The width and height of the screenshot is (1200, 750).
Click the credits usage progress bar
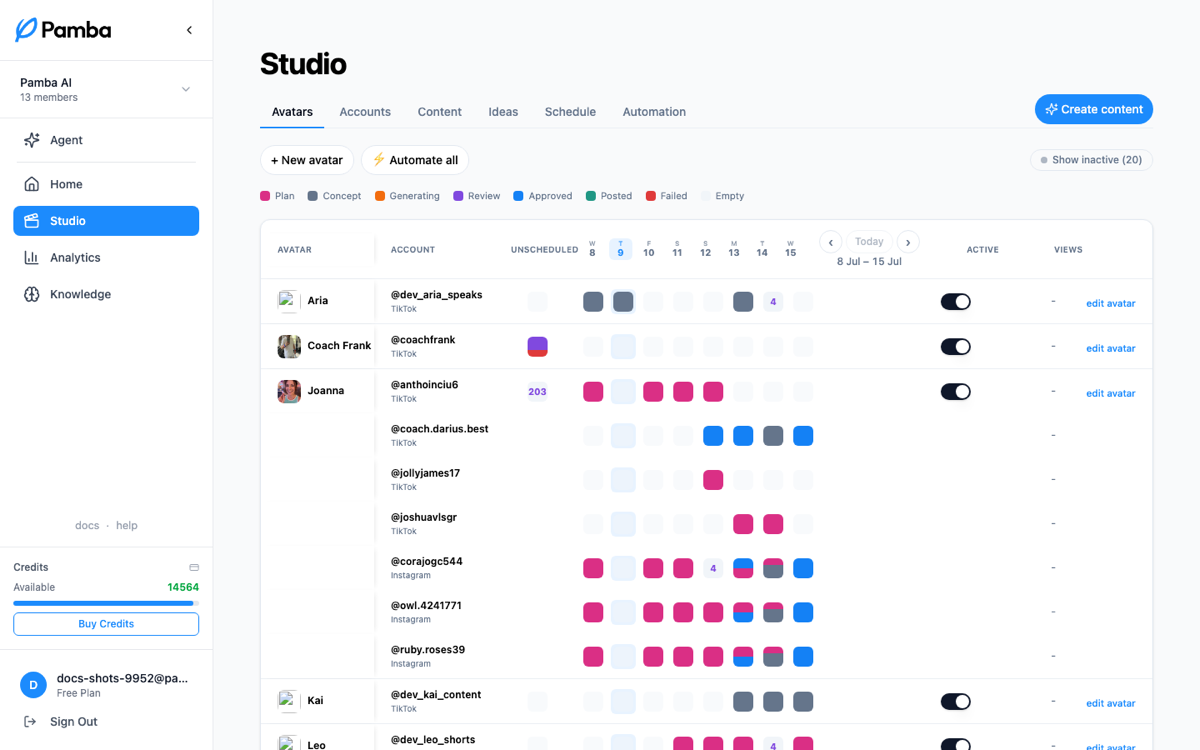(106, 603)
